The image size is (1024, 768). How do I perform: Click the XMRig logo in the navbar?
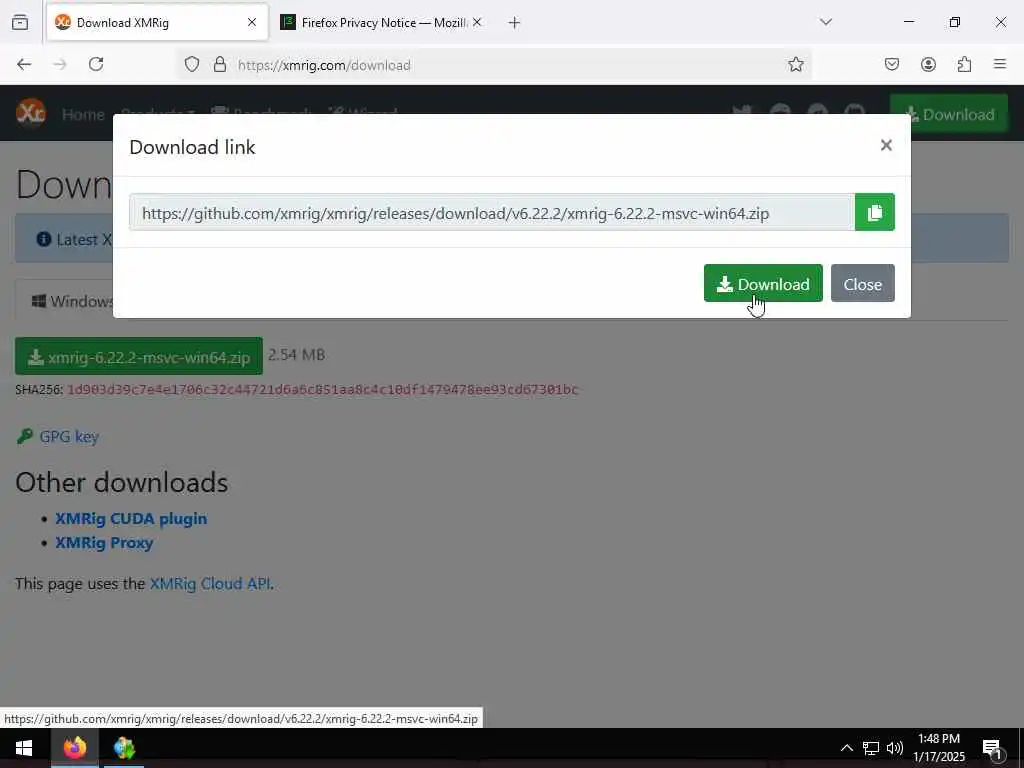31,112
